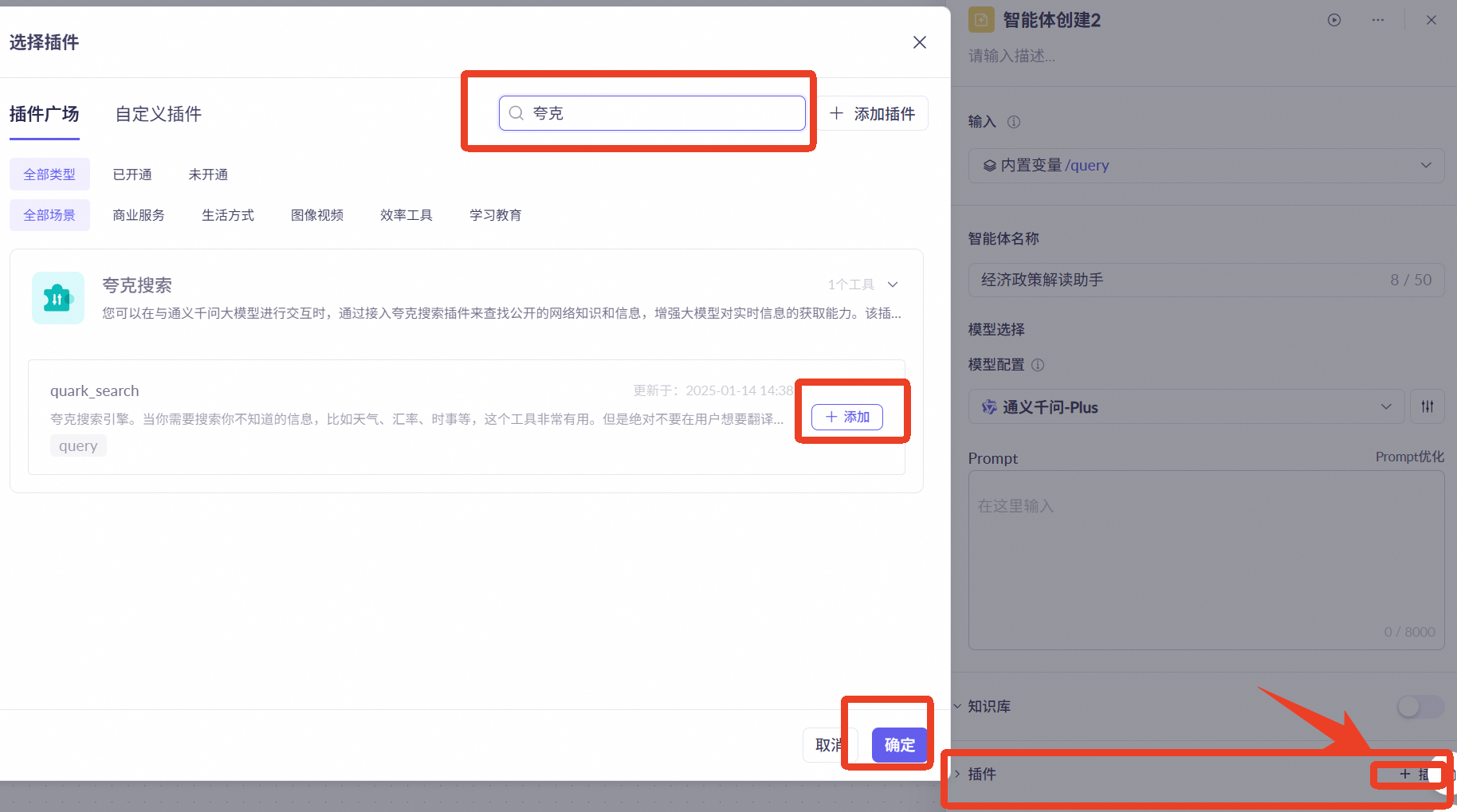Filter by 图像视频 scenario
The width and height of the screenshot is (1457, 812).
click(317, 215)
